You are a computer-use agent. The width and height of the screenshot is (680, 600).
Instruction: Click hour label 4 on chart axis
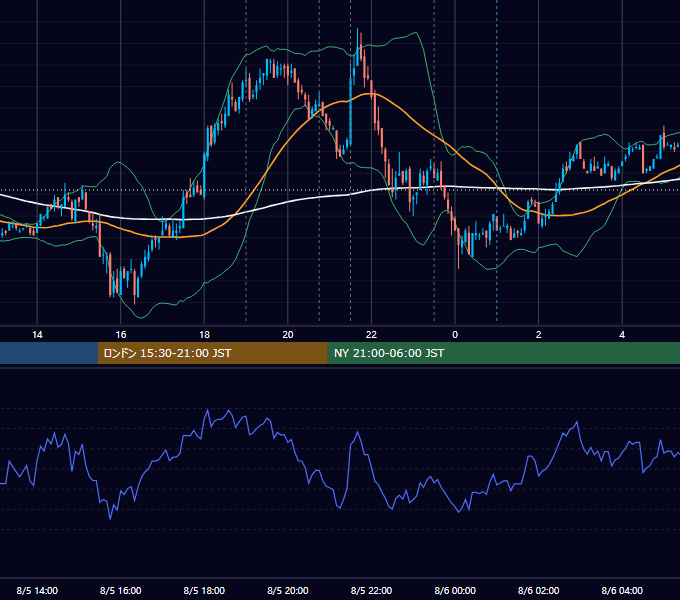[x=622, y=335]
